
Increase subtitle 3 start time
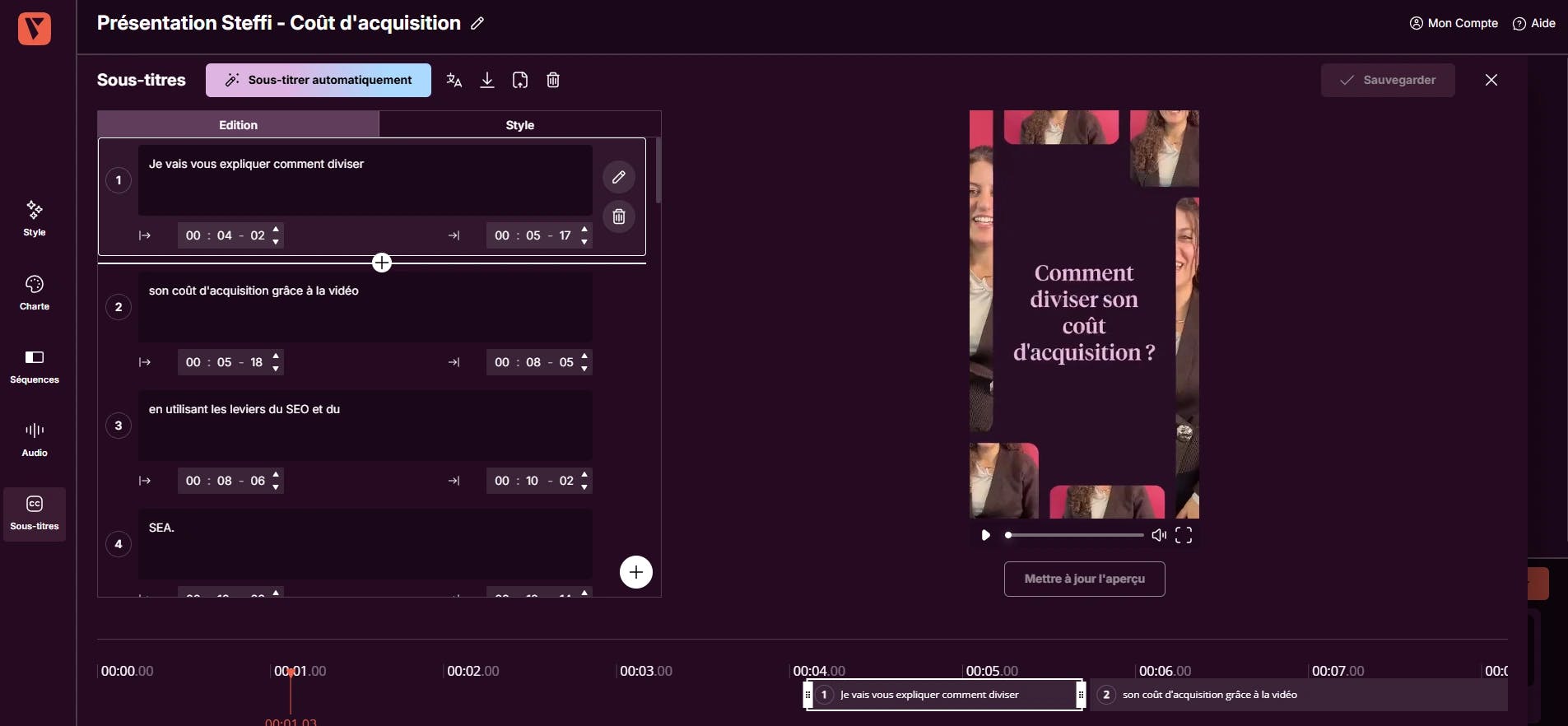point(276,474)
